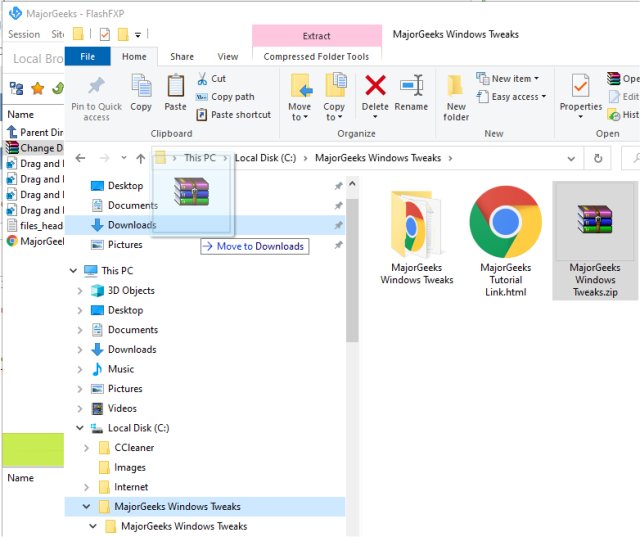Collapse the Local Disk (C:) node
The image size is (640, 537).
(80, 428)
